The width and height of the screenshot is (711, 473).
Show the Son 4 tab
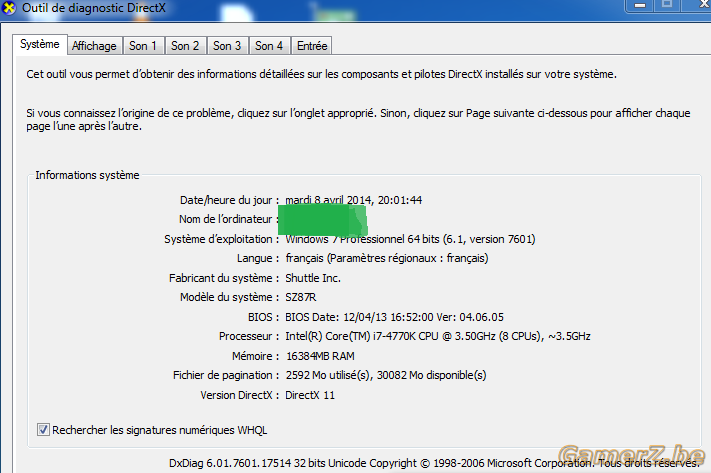coord(269,46)
